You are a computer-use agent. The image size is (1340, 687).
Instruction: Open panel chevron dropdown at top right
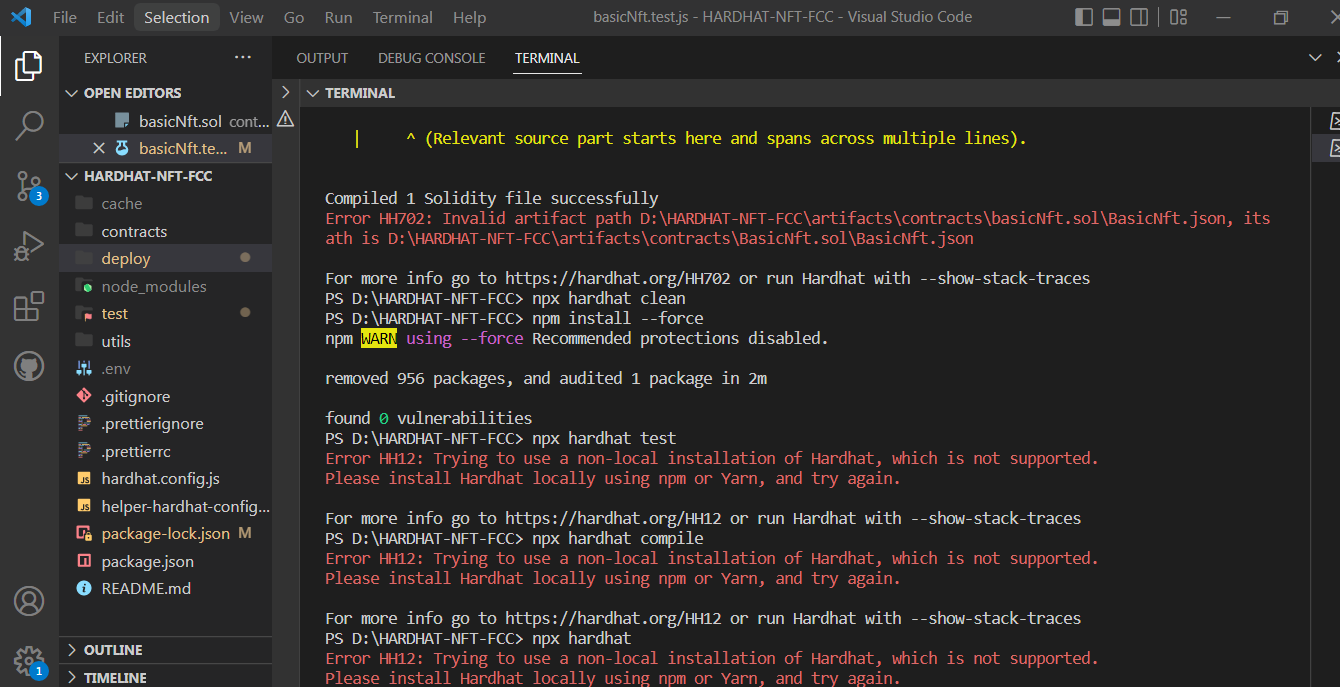[x=1316, y=58]
